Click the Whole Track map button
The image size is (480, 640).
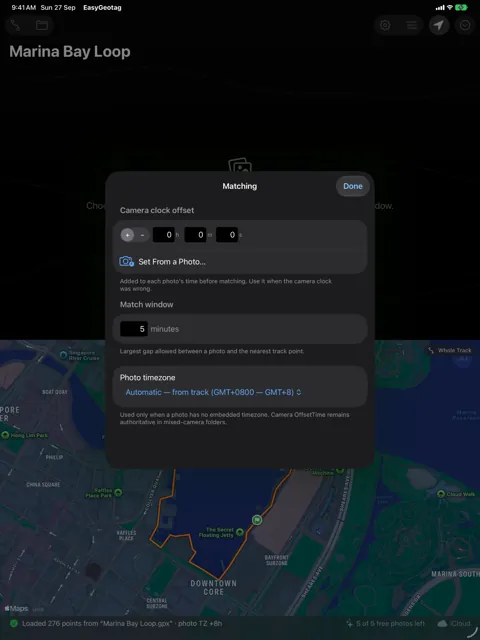click(x=449, y=350)
